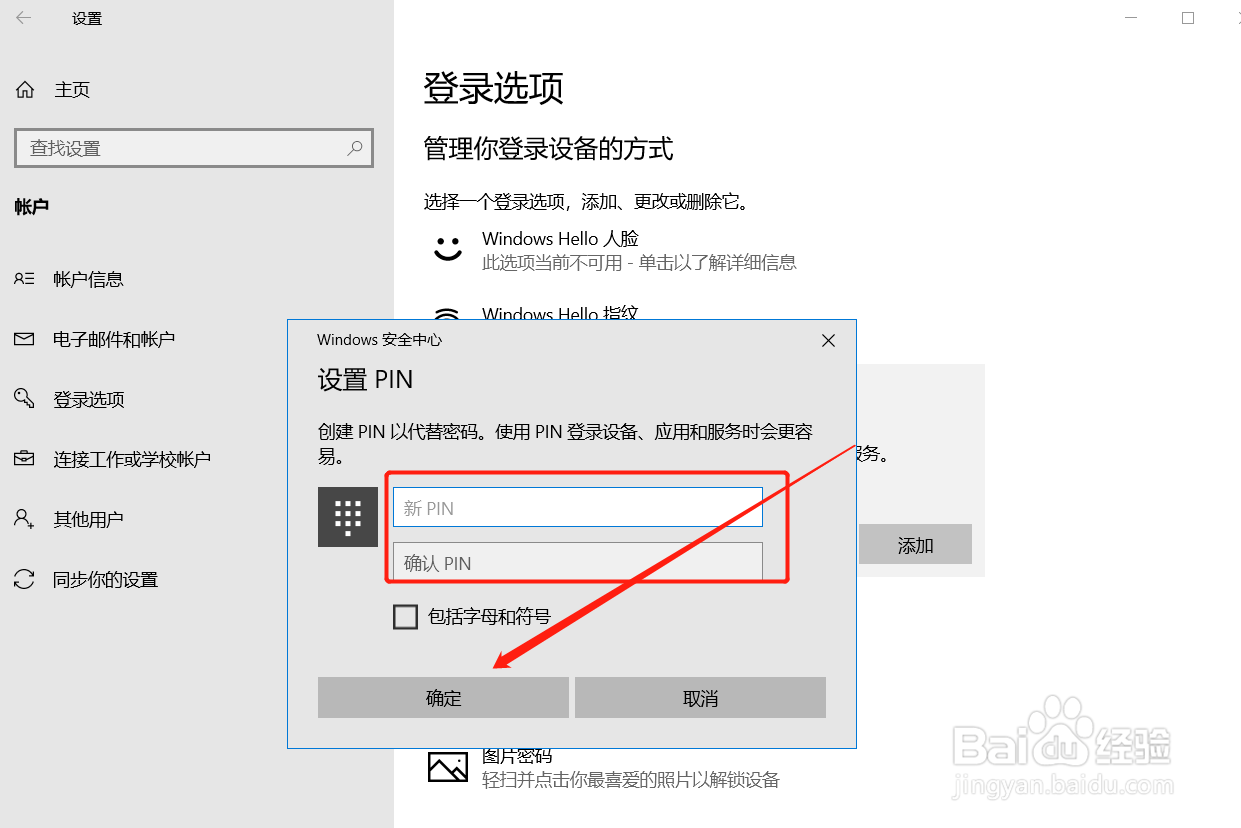Viewport: 1241px width, 828px height.
Task: Open 同步你的设置 sync icon
Action: tap(25, 579)
